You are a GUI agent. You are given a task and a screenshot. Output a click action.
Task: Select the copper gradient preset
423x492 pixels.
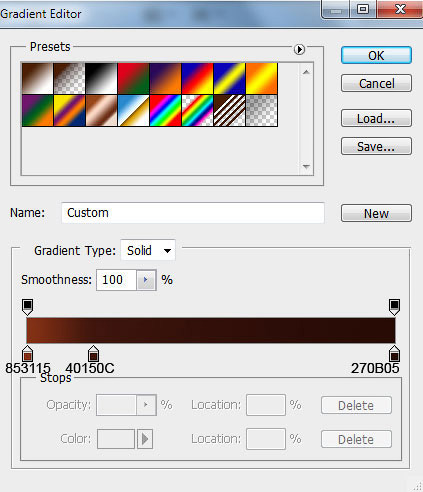coord(101,110)
